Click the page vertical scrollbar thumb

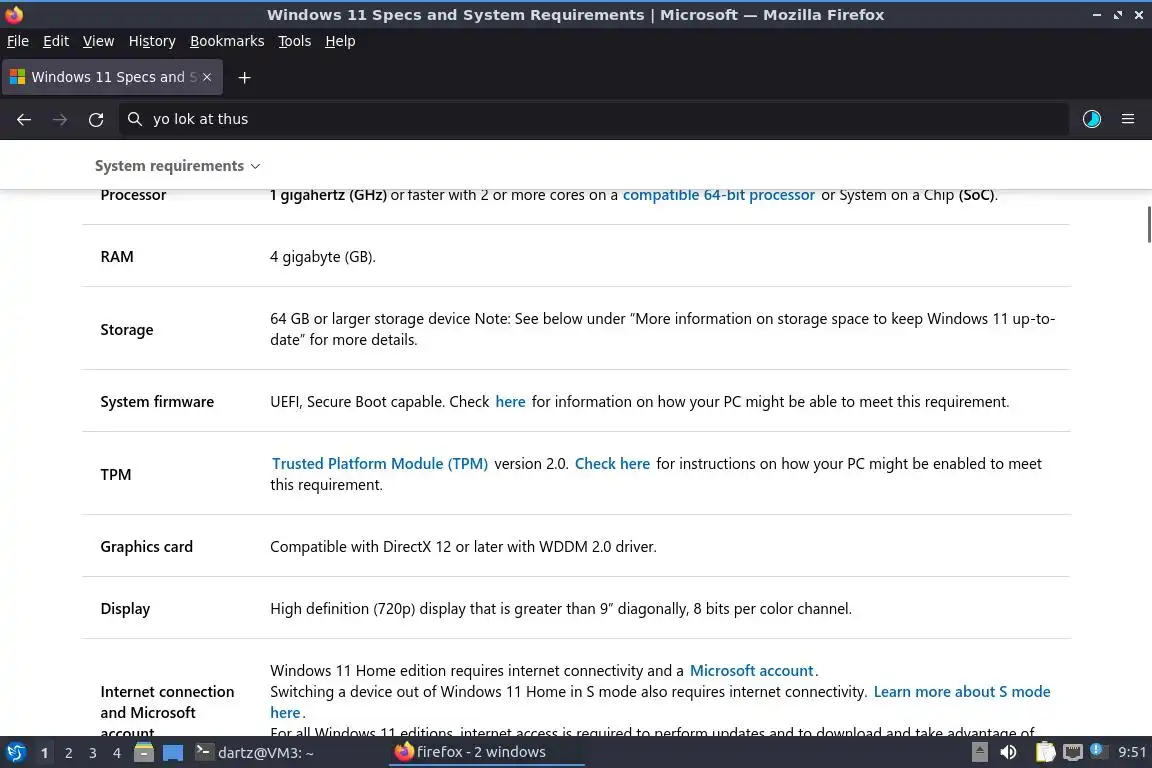tap(1148, 224)
